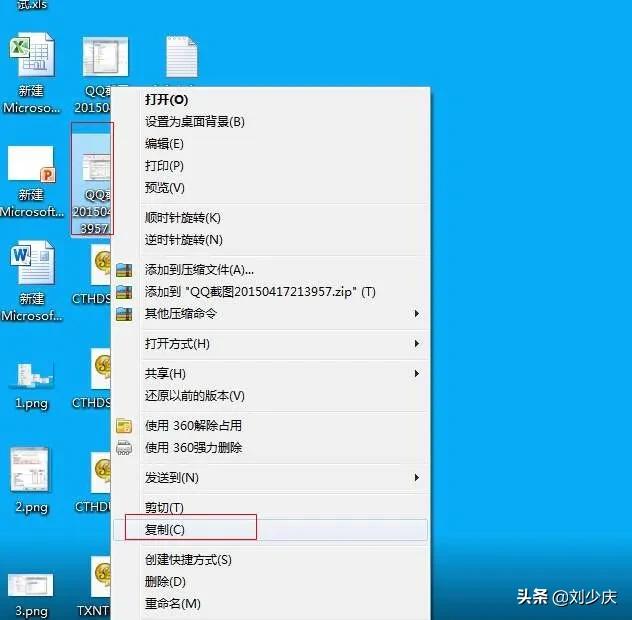This screenshot has height=620, width=632.
Task: Expand the 其他压缩命令 submenu arrow
Action: (x=417, y=313)
